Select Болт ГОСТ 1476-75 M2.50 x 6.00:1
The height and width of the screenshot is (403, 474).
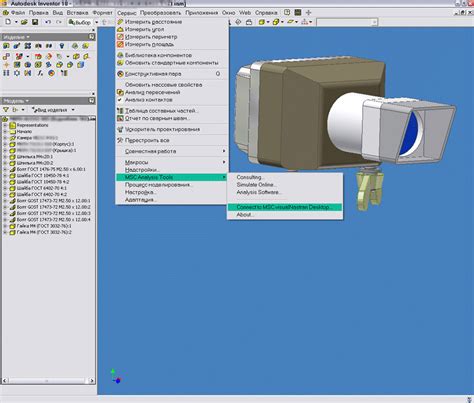tap(51, 169)
